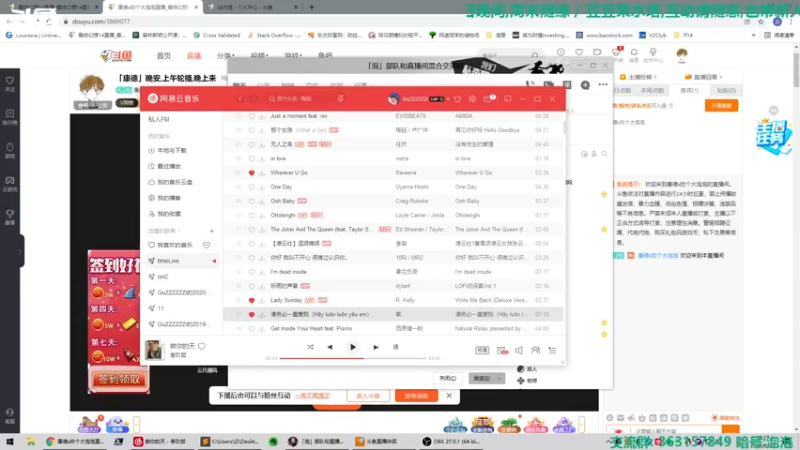Screen dimensions: 800x450
Task: Open OBS 27.0.1 from taskbar
Action: [453, 442]
